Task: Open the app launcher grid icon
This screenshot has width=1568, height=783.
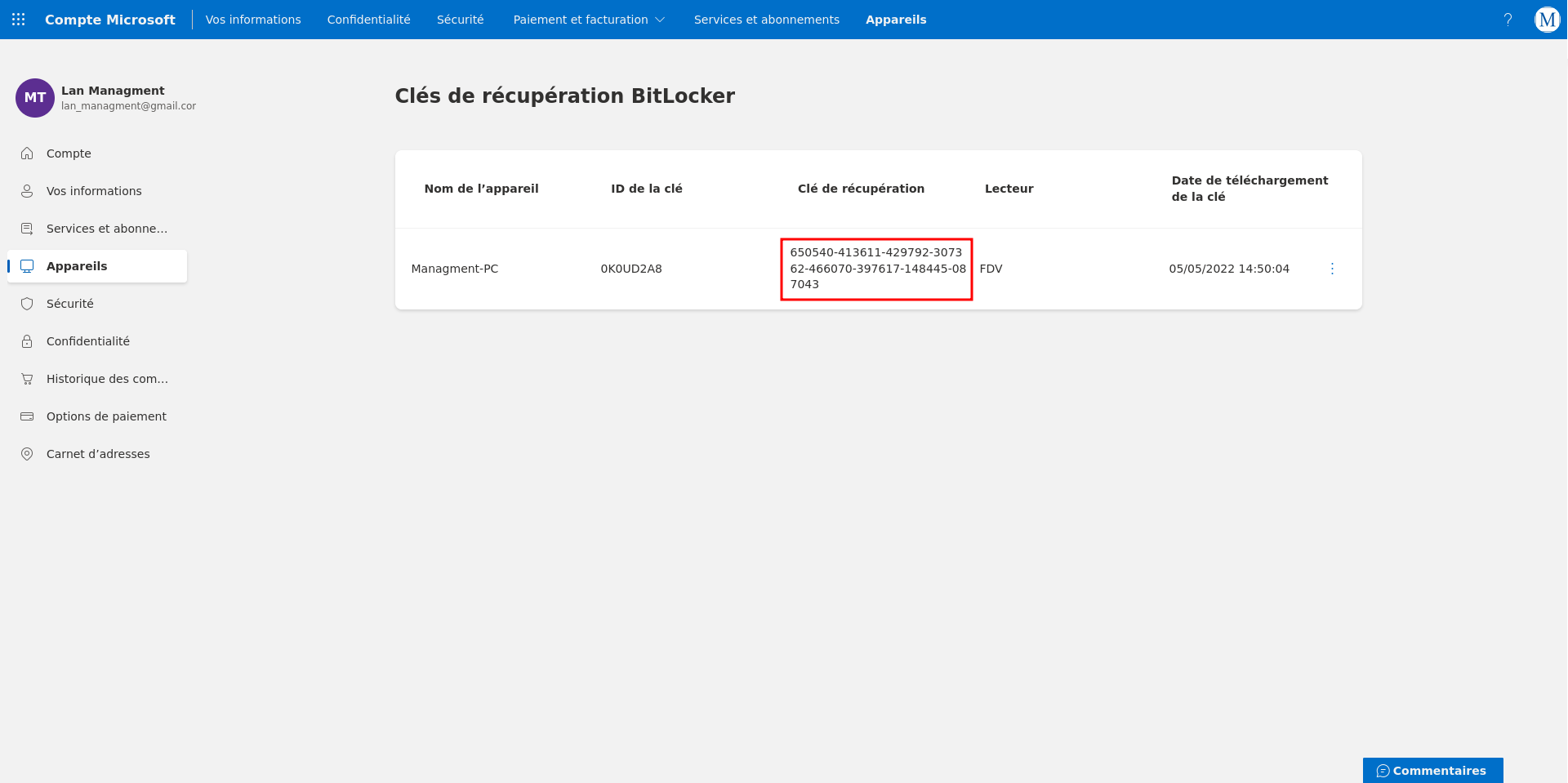Action: [19, 20]
